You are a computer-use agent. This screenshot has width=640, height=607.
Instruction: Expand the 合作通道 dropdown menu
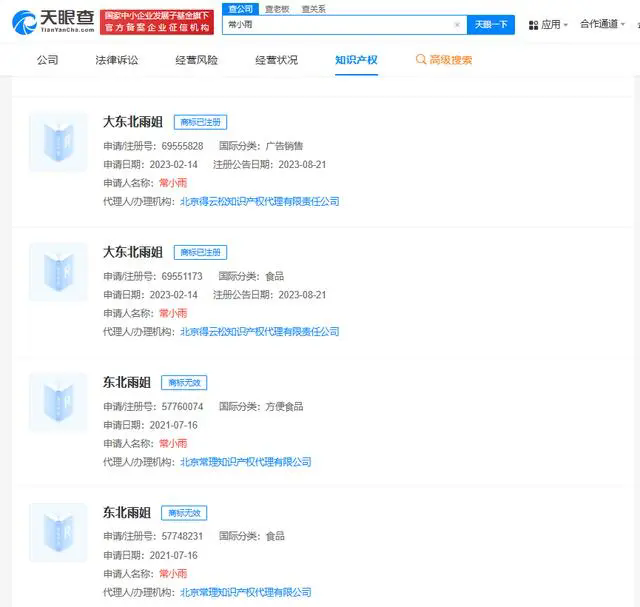pos(602,24)
